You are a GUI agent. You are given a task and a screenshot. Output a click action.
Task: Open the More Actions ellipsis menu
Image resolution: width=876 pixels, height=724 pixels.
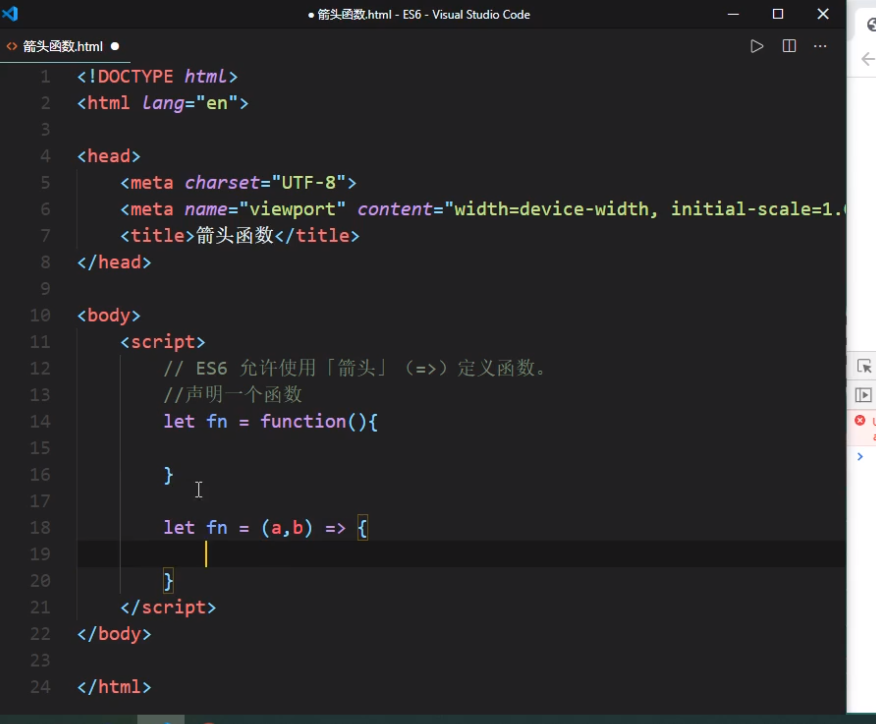(820, 46)
